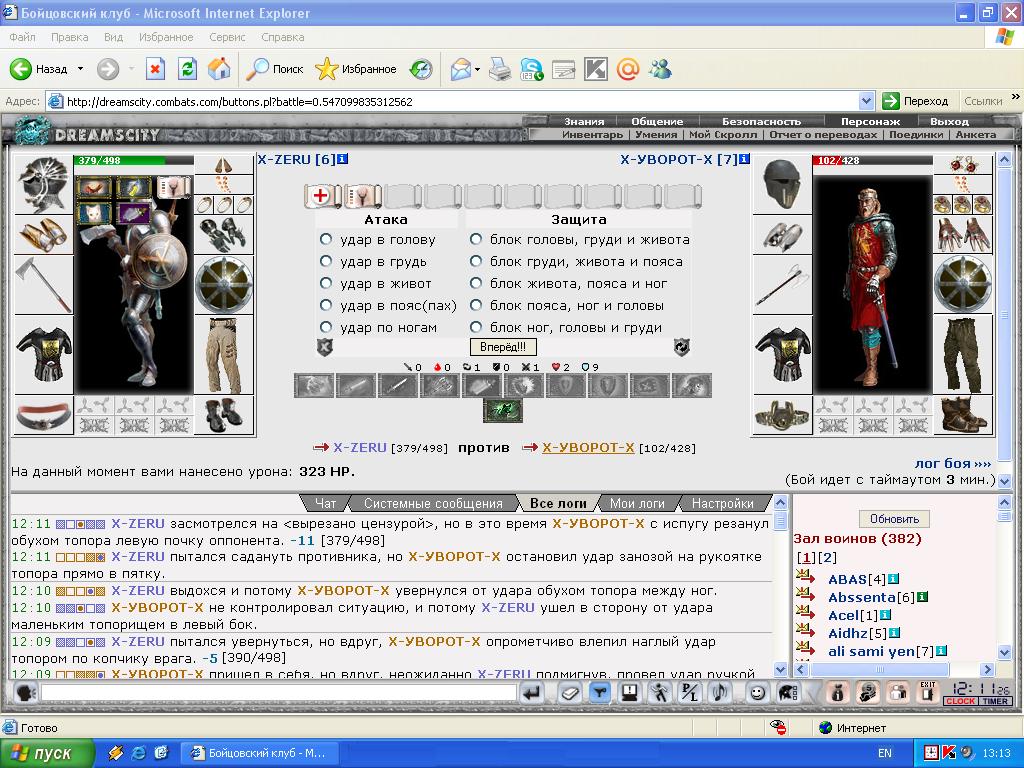Click the 'Переход' go button
This screenshot has width=1024, height=768.
coord(915,101)
